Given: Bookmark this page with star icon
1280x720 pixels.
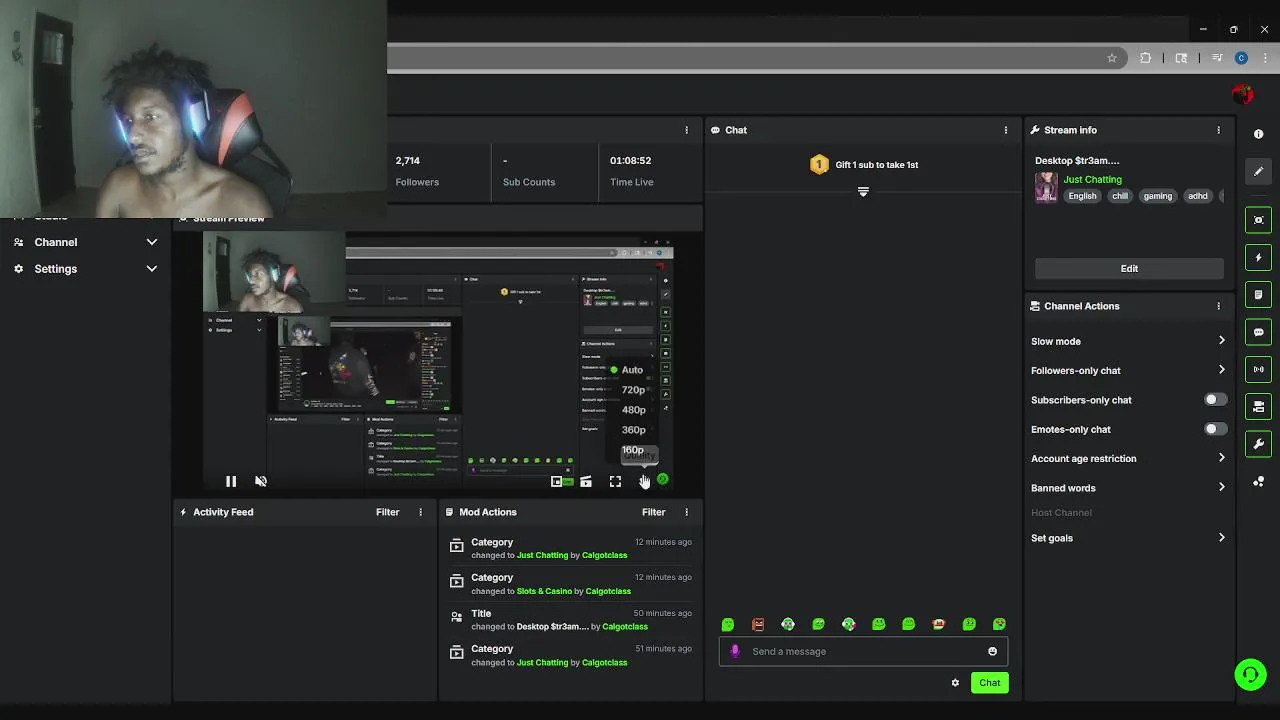Looking at the screenshot, I should coord(1112,58).
